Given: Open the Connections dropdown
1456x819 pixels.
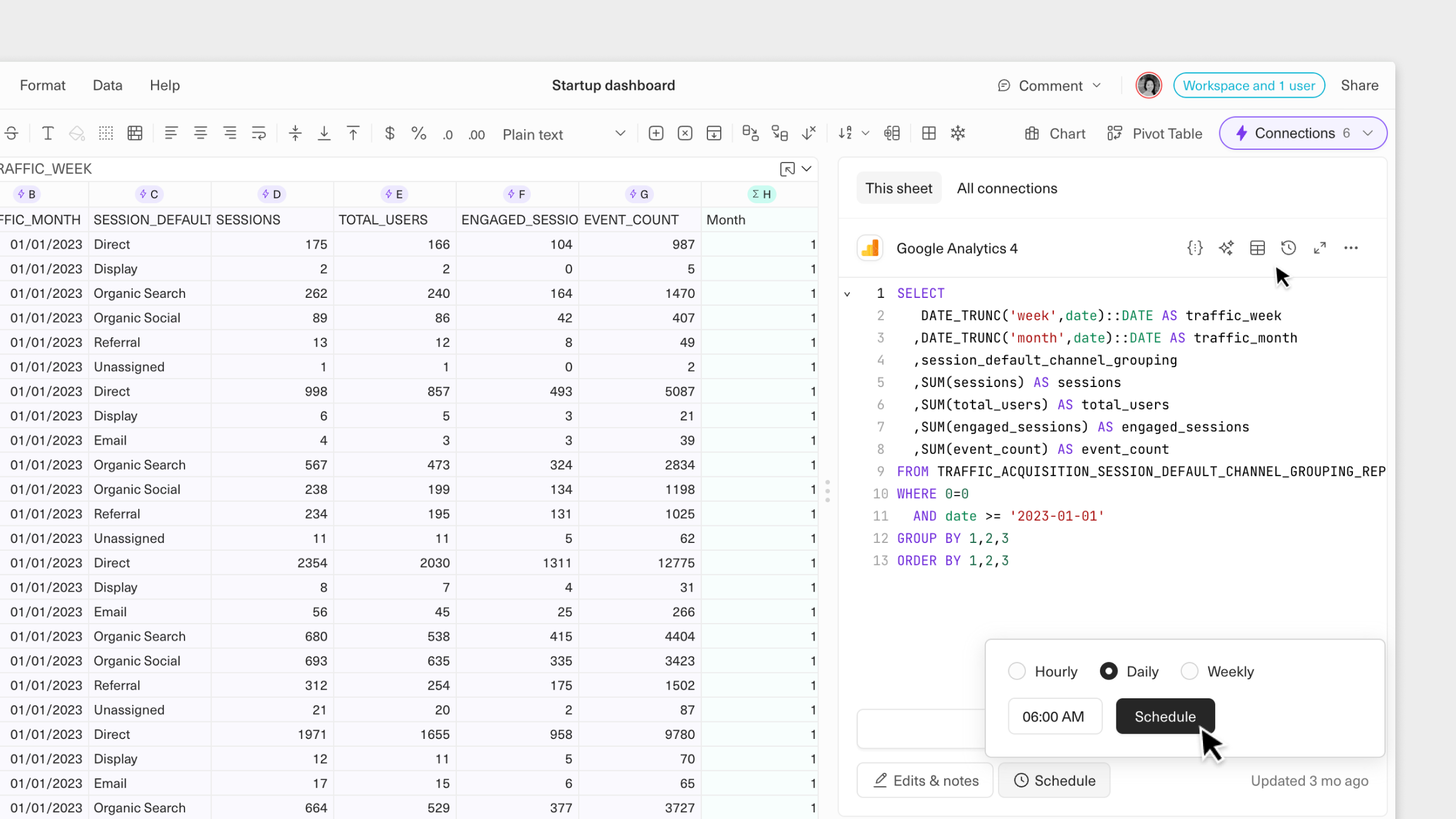Looking at the screenshot, I should click(1303, 133).
